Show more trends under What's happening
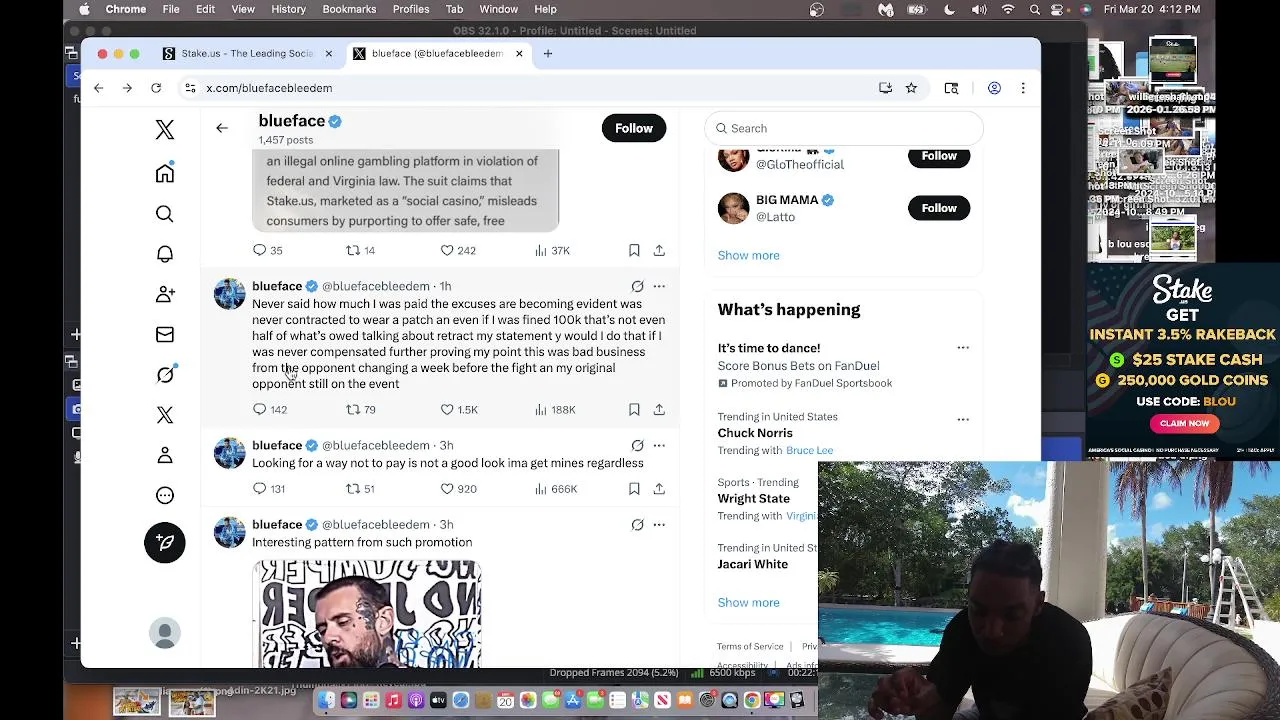The height and width of the screenshot is (720, 1280). coord(748,602)
